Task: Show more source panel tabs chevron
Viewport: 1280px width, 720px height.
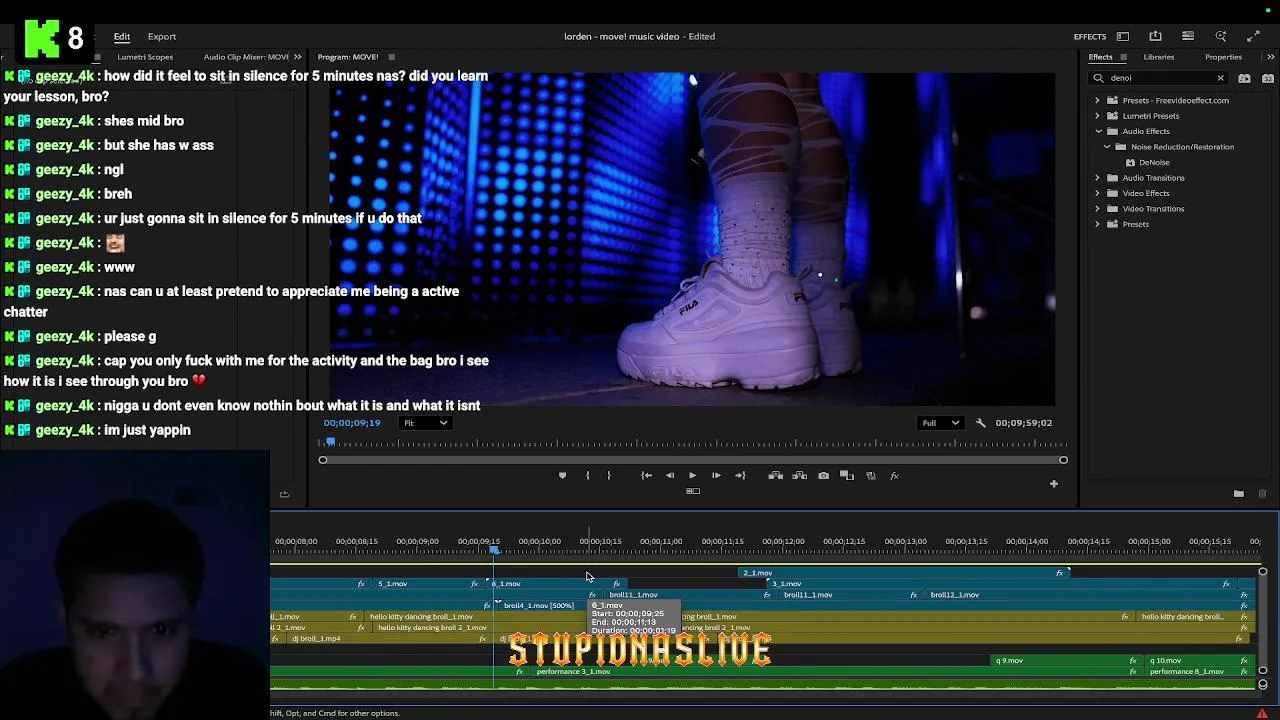Action: point(297,57)
